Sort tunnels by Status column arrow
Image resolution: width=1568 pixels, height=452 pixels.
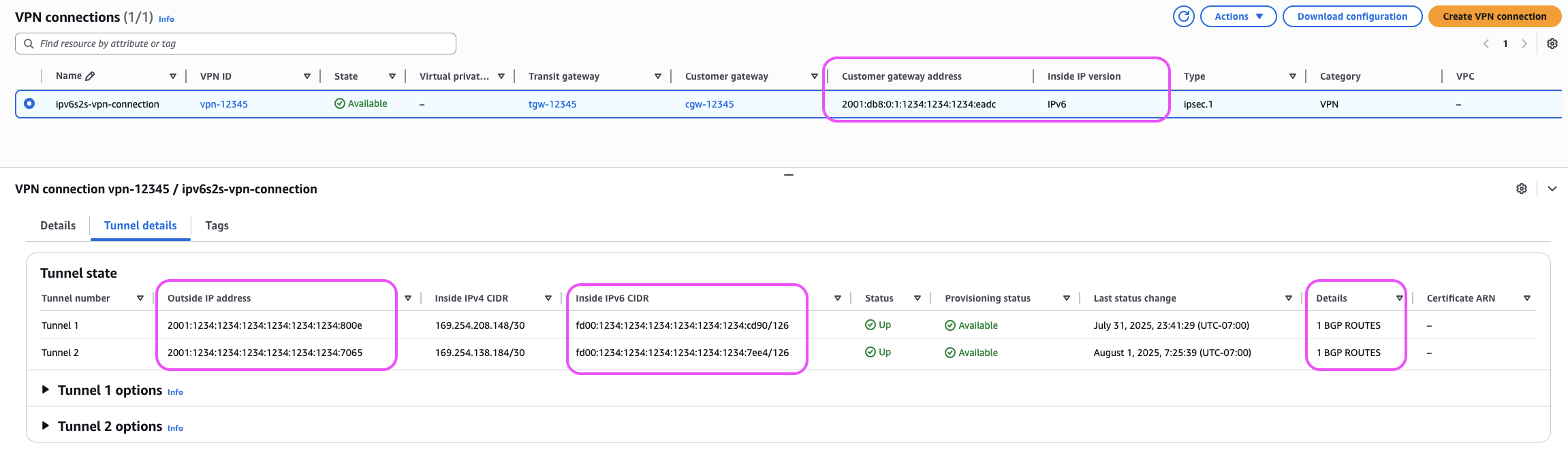pyautogui.click(x=918, y=298)
